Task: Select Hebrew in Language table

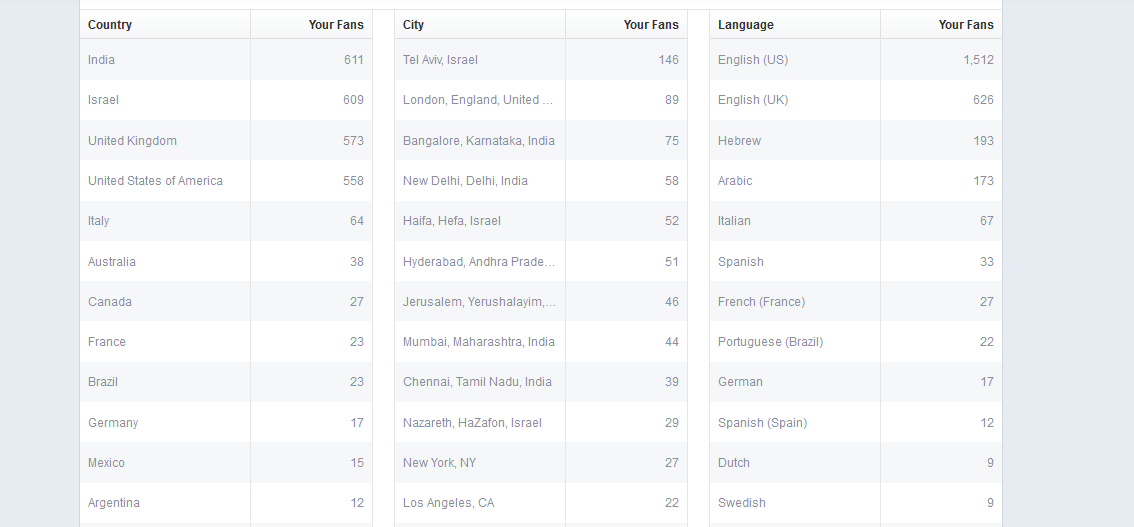Action: click(740, 141)
